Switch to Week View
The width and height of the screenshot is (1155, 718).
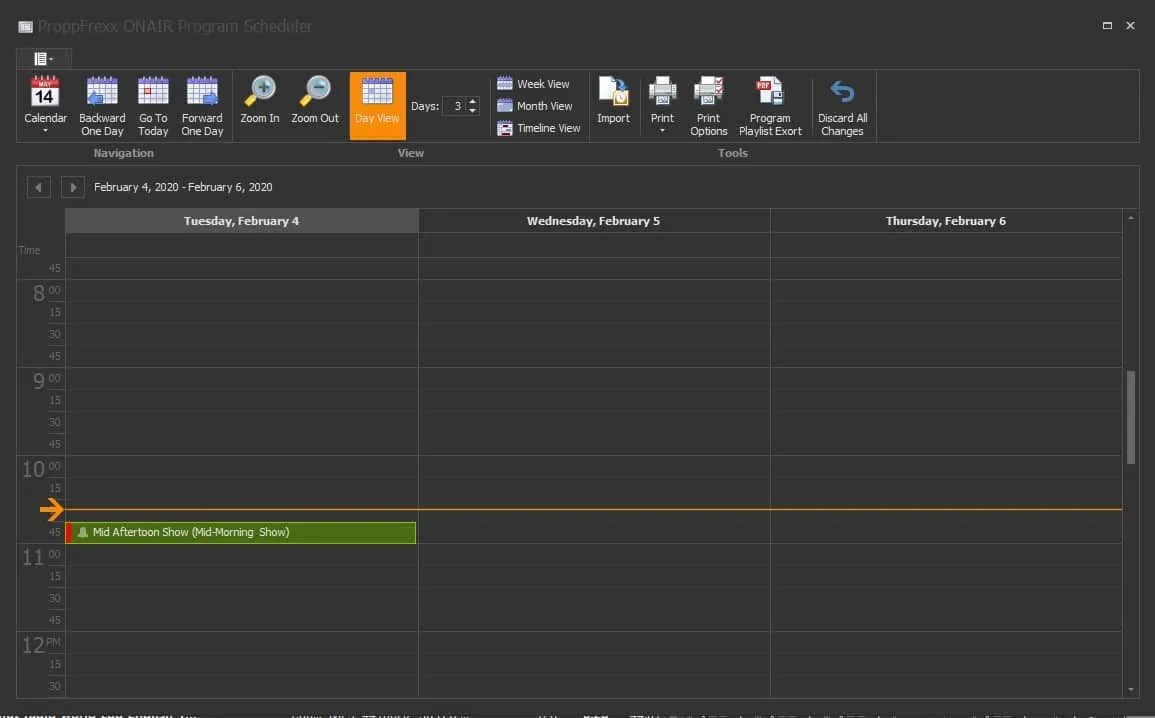tap(536, 83)
